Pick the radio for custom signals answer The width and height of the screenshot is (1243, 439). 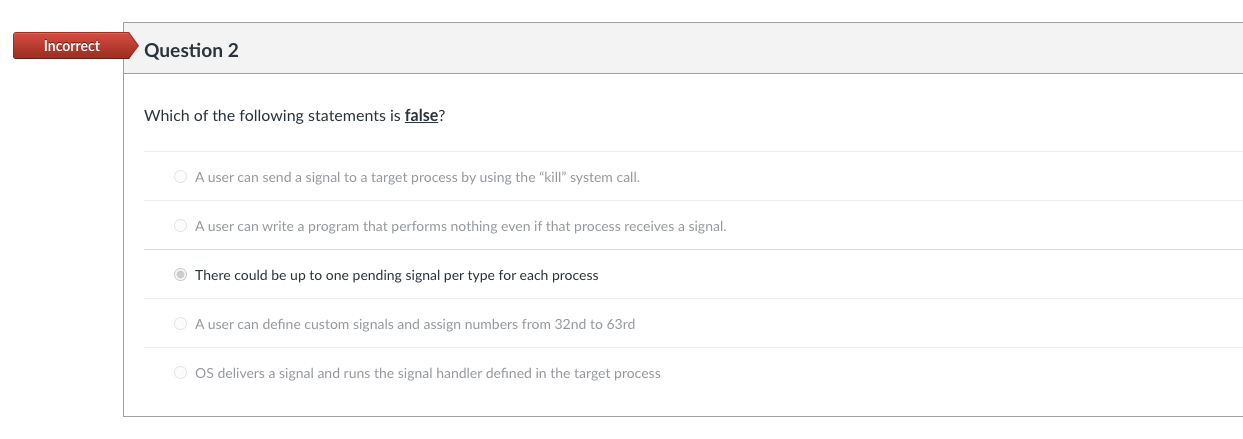180,324
